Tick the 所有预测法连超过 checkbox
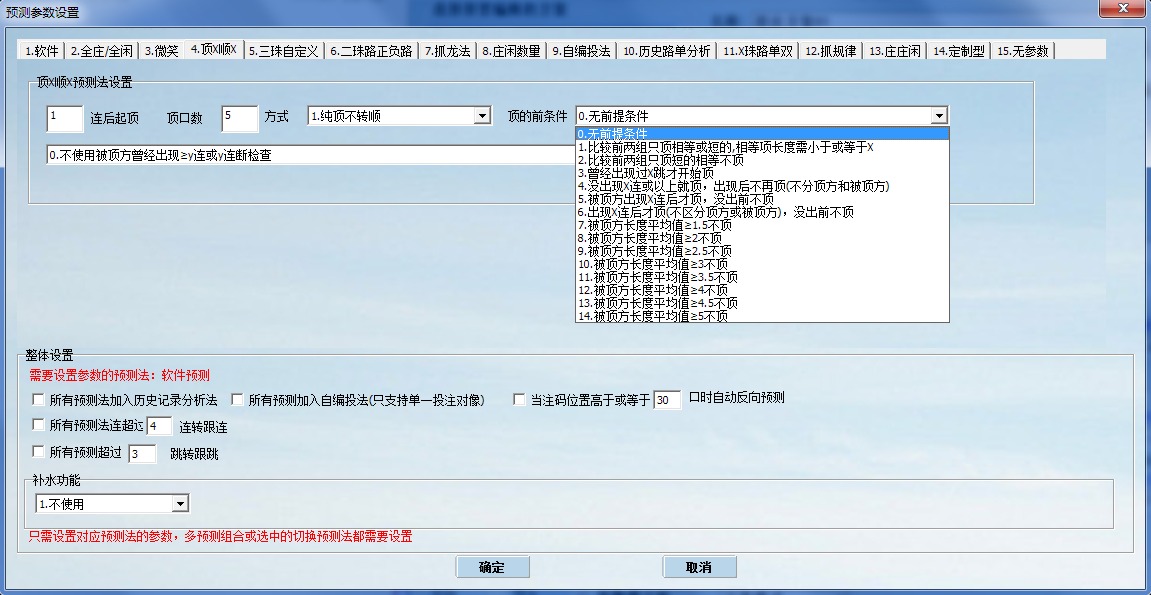The image size is (1151, 595). [x=37, y=425]
